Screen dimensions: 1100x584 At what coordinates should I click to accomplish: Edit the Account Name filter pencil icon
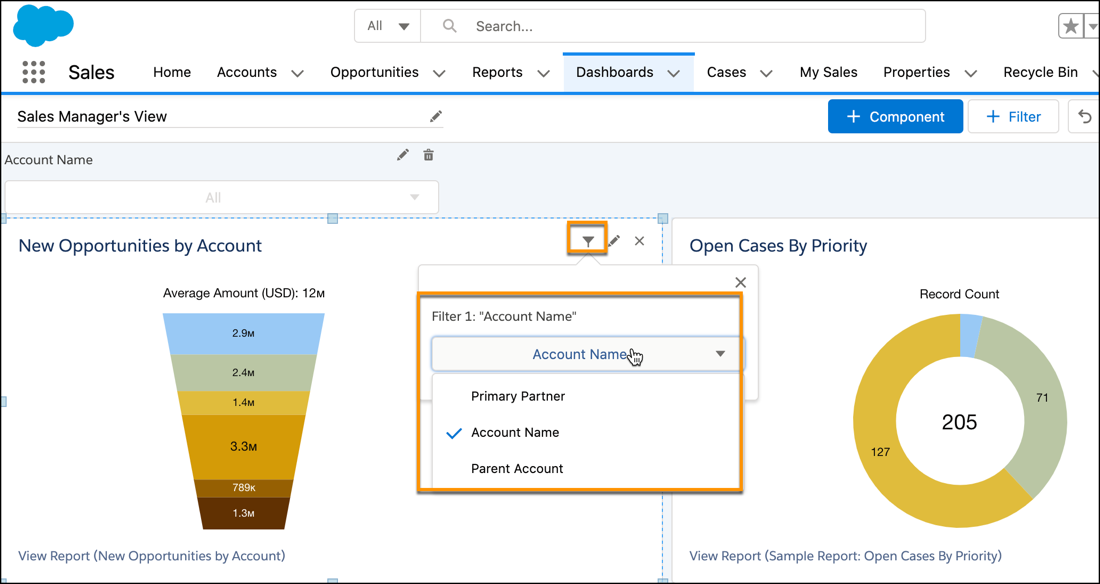(402, 155)
